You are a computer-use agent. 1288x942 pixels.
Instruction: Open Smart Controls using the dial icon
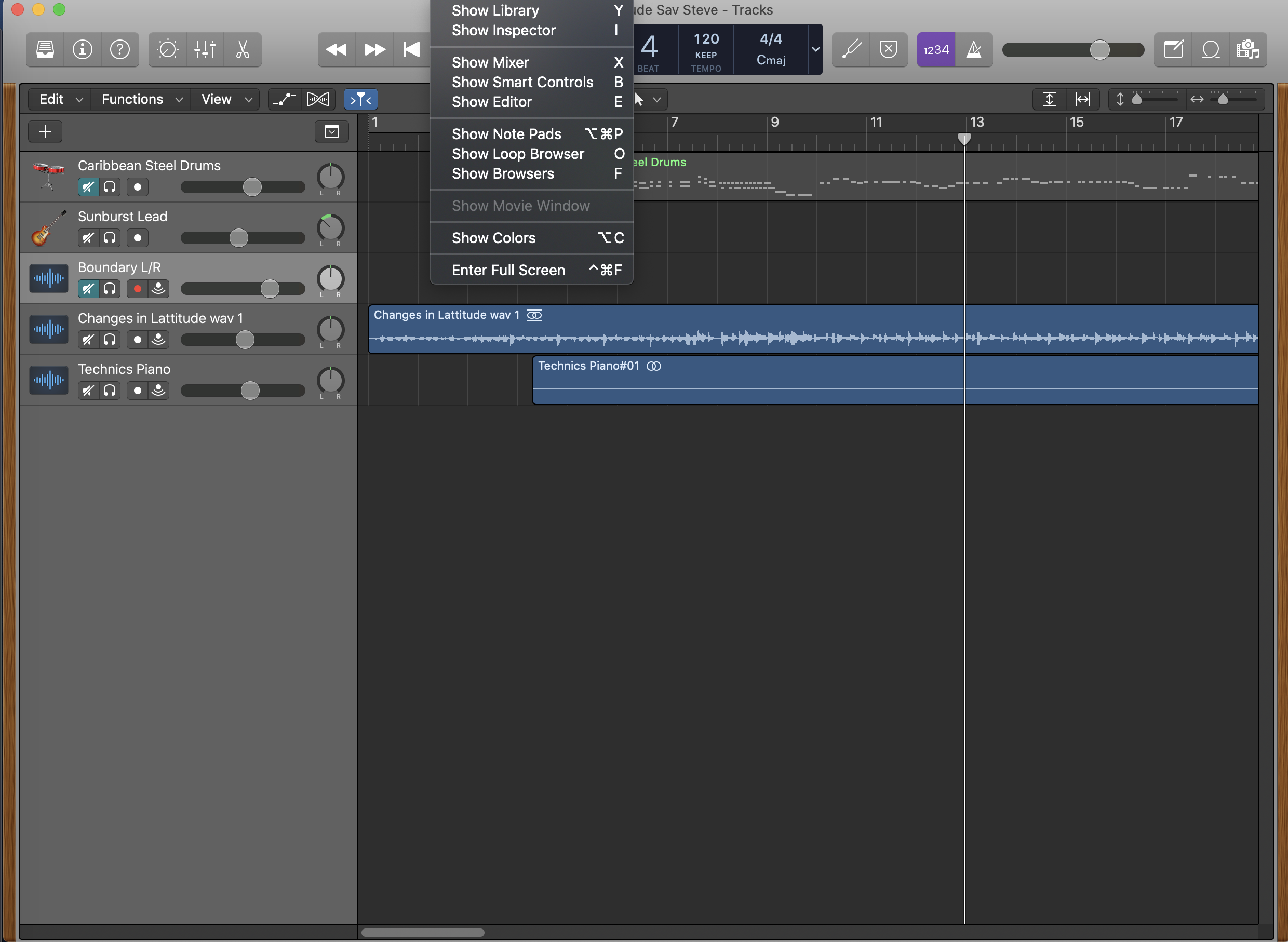[168, 50]
